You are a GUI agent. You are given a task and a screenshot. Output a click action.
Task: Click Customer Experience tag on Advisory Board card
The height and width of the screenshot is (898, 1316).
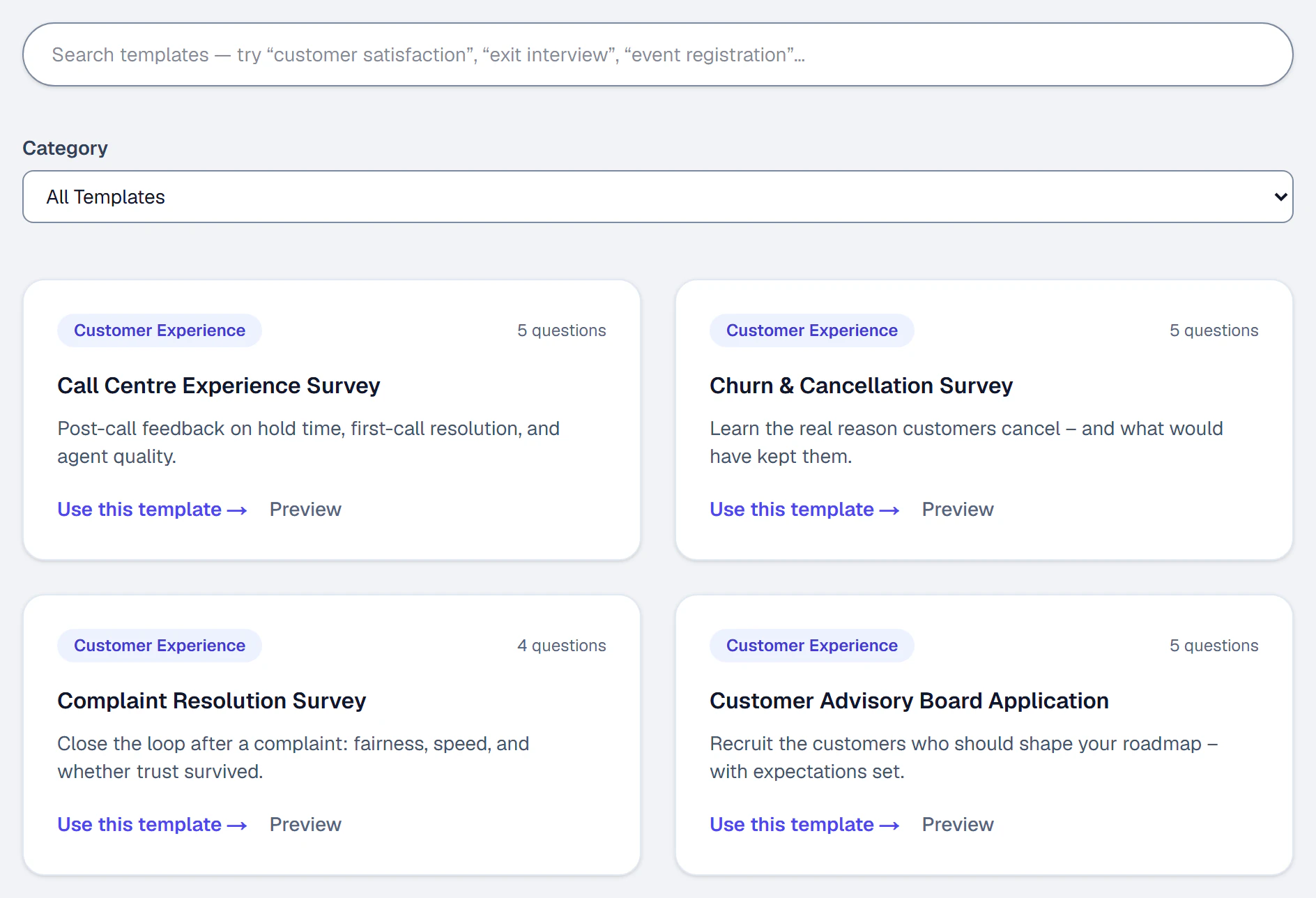(812, 646)
